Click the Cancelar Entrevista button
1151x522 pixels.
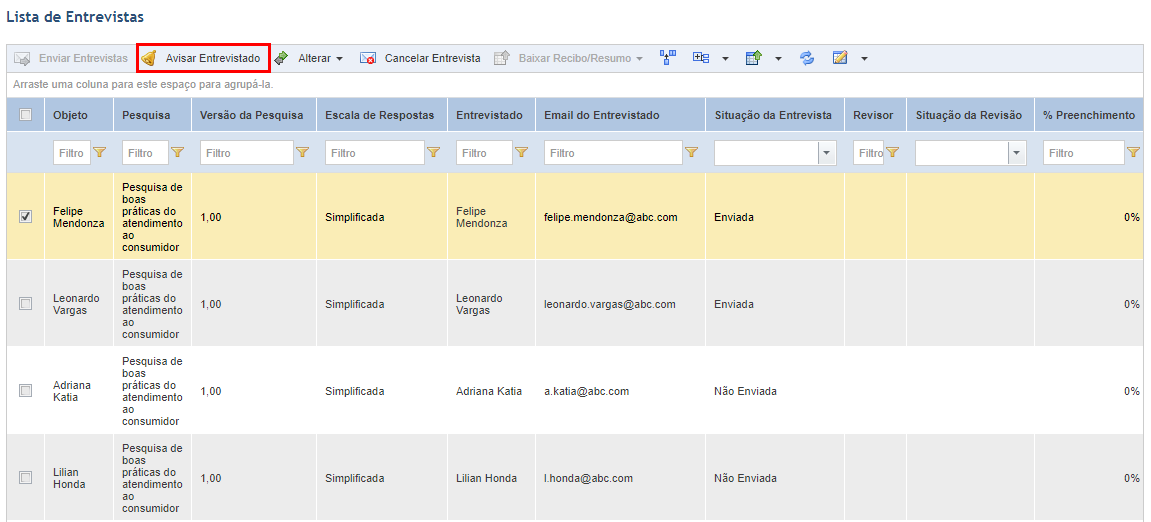[x=421, y=58]
